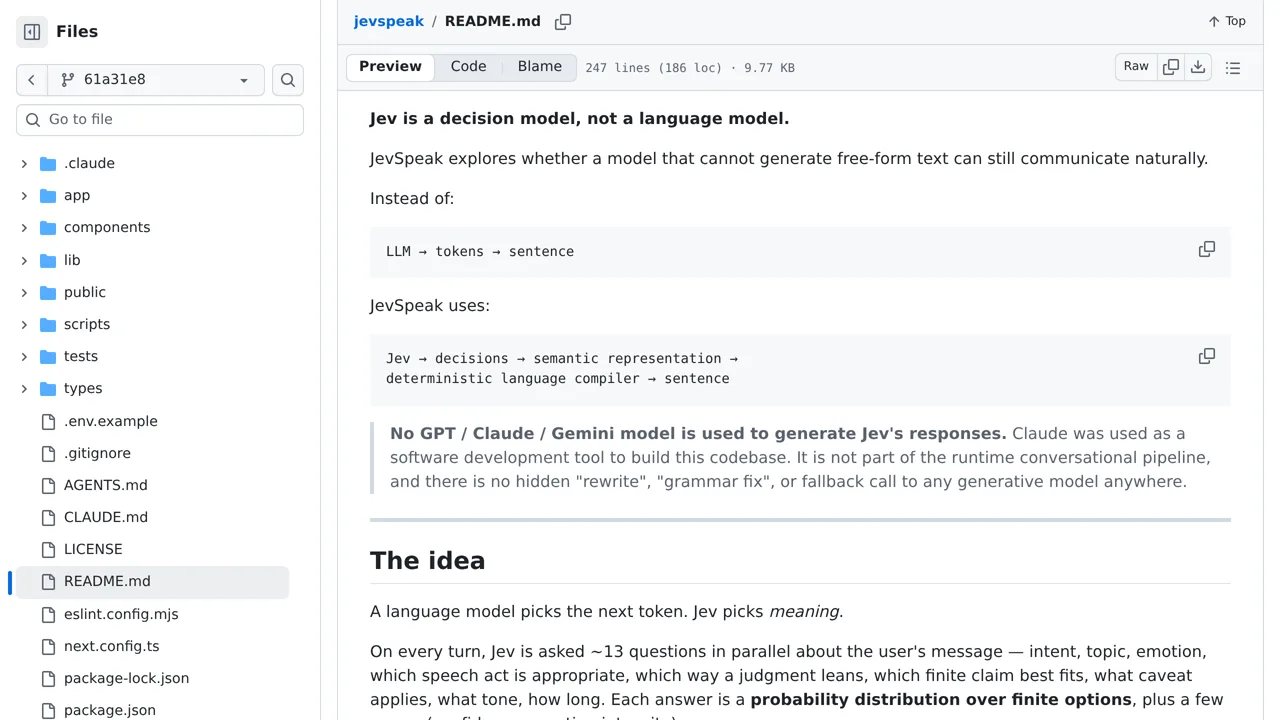Screen dimensions: 1280x720
Task: Click the LICENSE file icon
Action: coord(48,549)
